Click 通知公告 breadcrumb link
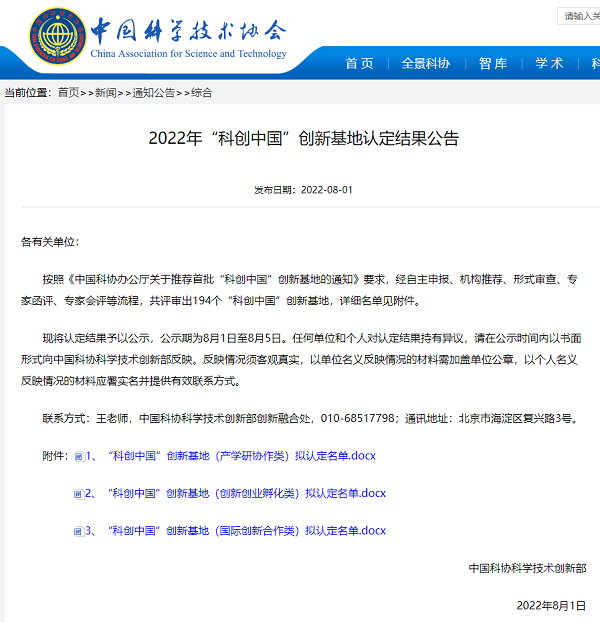This screenshot has width=600, height=622. coord(153,93)
